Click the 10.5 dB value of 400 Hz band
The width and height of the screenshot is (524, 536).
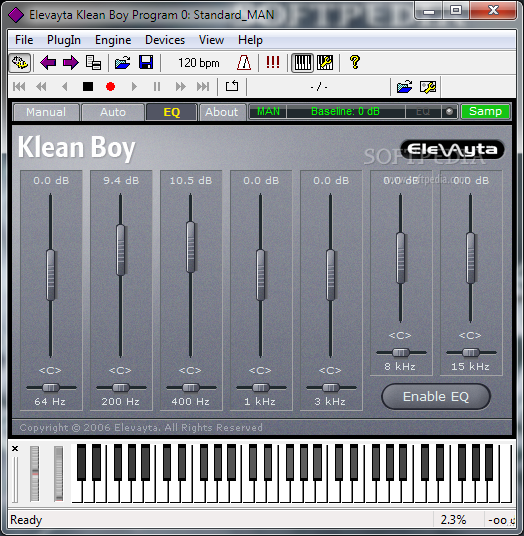pyautogui.click(x=191, y=180)
